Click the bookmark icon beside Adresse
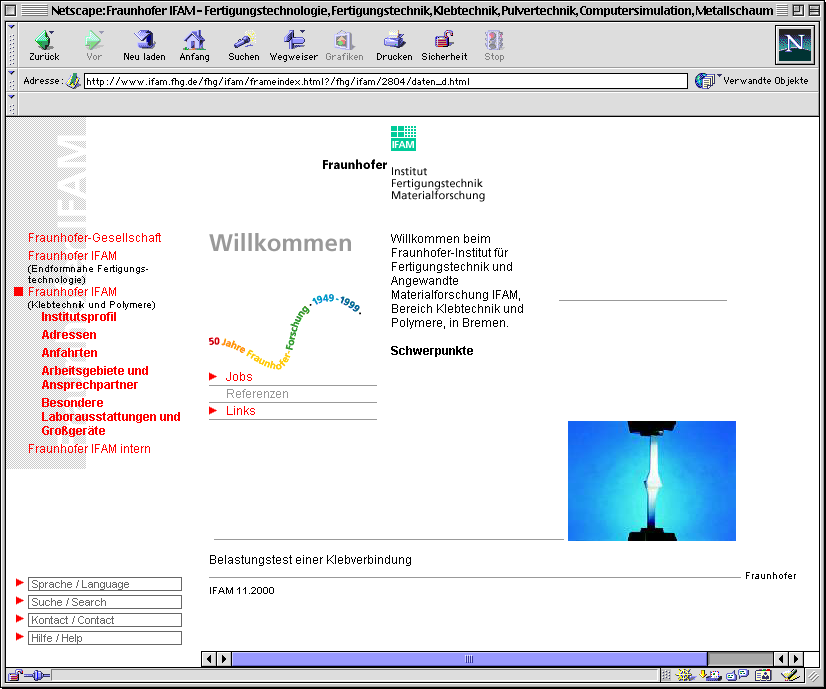The height and width of the screenshot is (689, 826). [74, 81]
